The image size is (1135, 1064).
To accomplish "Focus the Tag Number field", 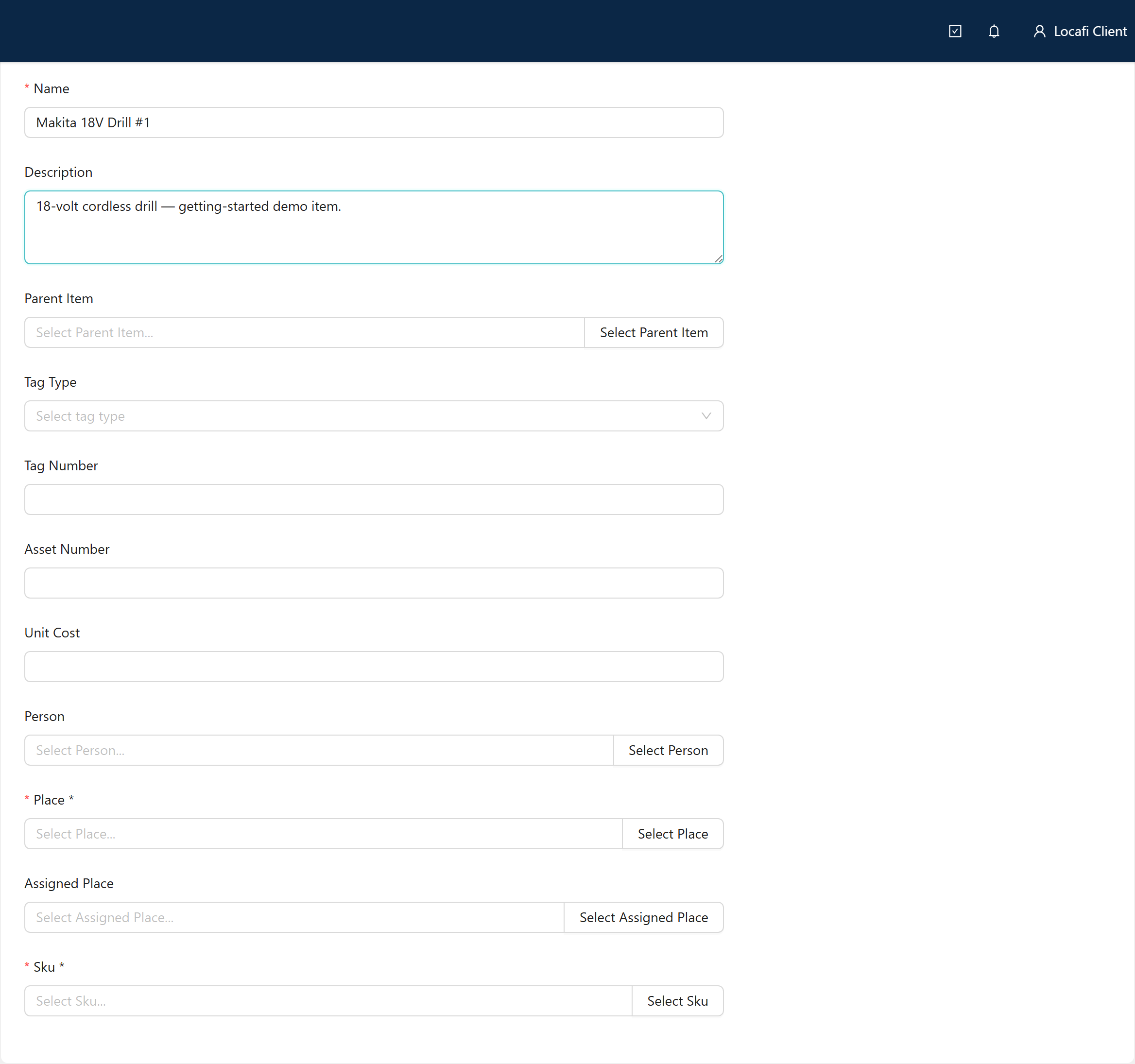I will coord(374,500).
